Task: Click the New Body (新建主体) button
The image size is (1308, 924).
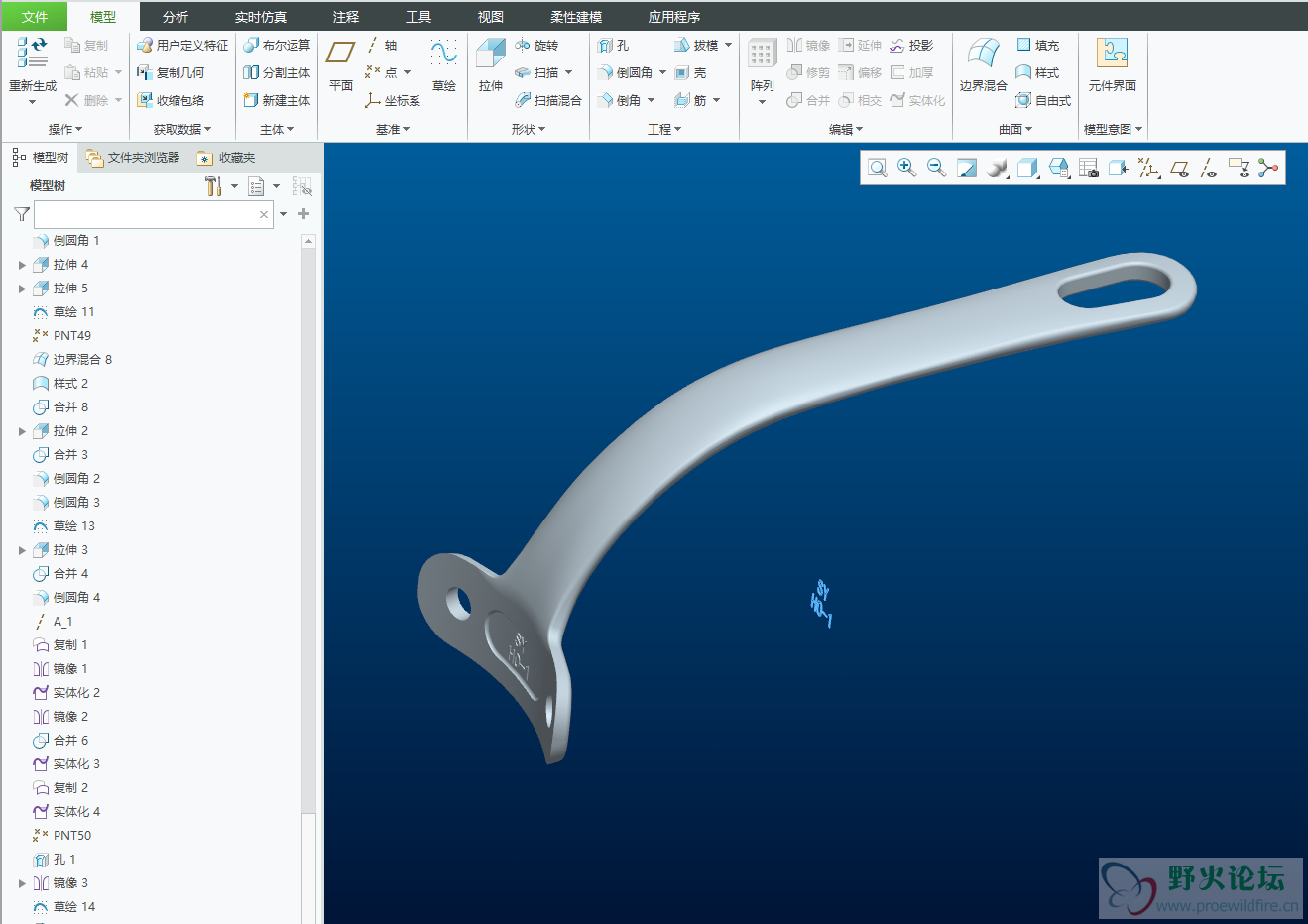Action: (x=277, y=100)
